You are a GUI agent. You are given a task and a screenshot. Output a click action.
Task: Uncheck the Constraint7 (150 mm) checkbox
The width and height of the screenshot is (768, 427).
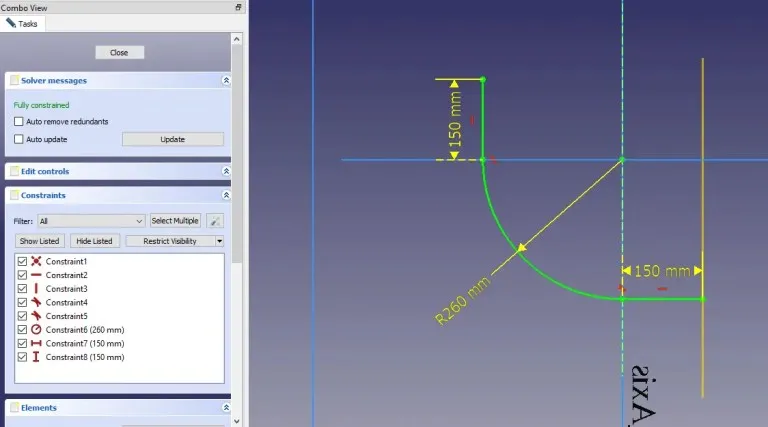tap(22, 344)
